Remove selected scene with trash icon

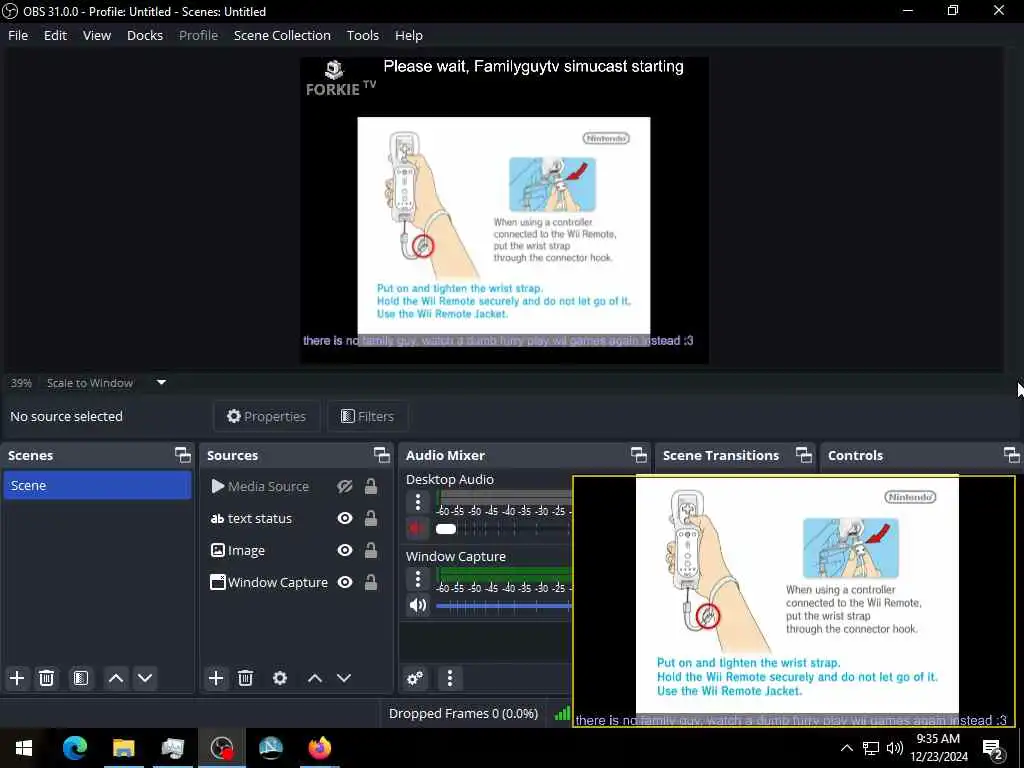point(46,678)
